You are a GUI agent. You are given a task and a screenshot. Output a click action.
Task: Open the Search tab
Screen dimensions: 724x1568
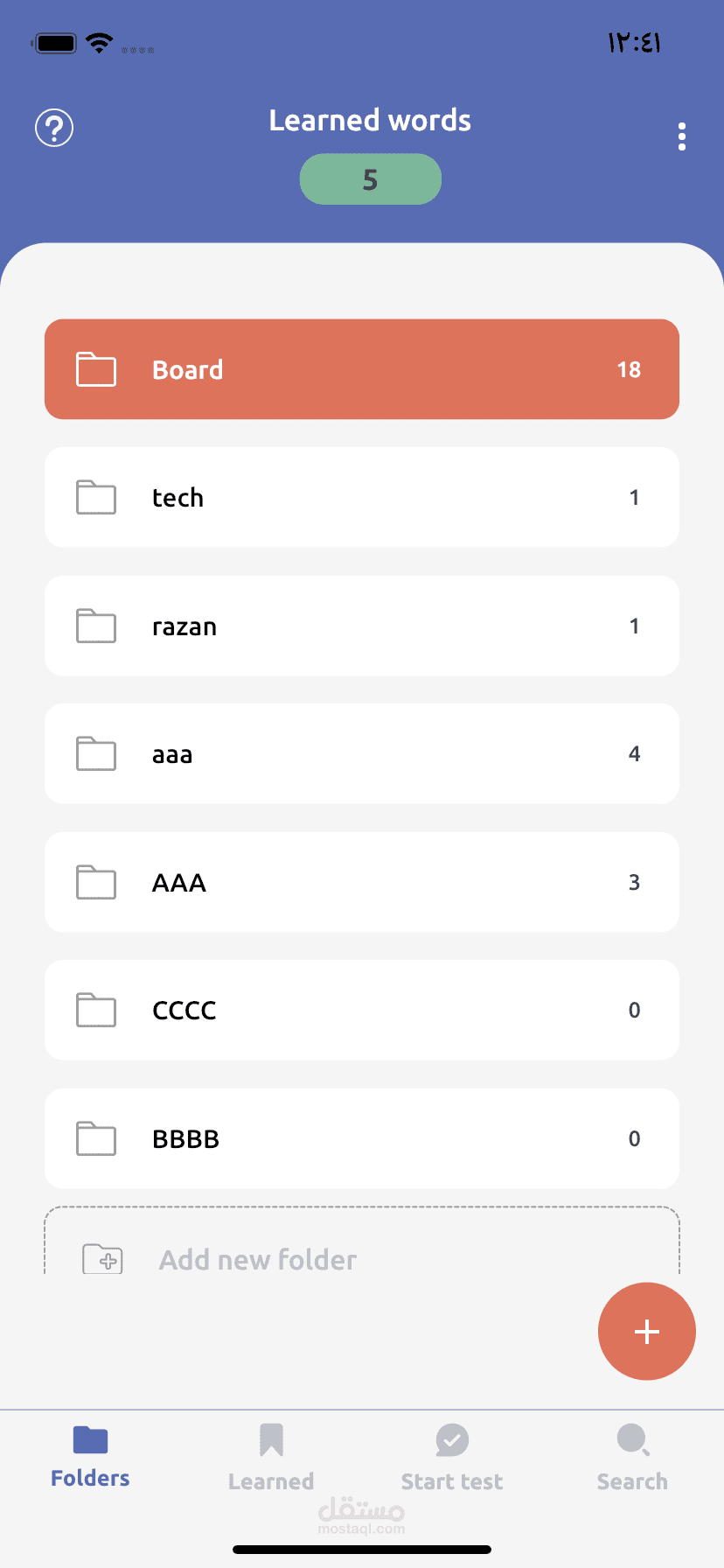632,1459
